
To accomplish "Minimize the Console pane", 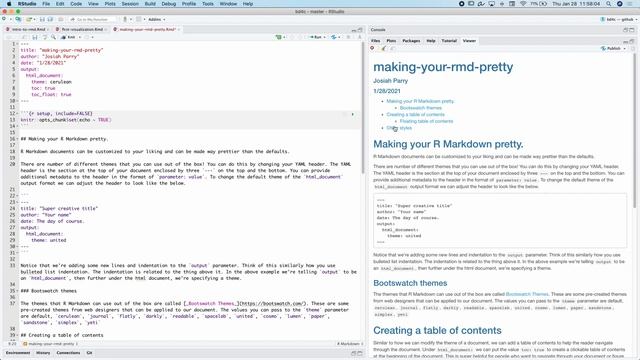I will click(625, 30).
